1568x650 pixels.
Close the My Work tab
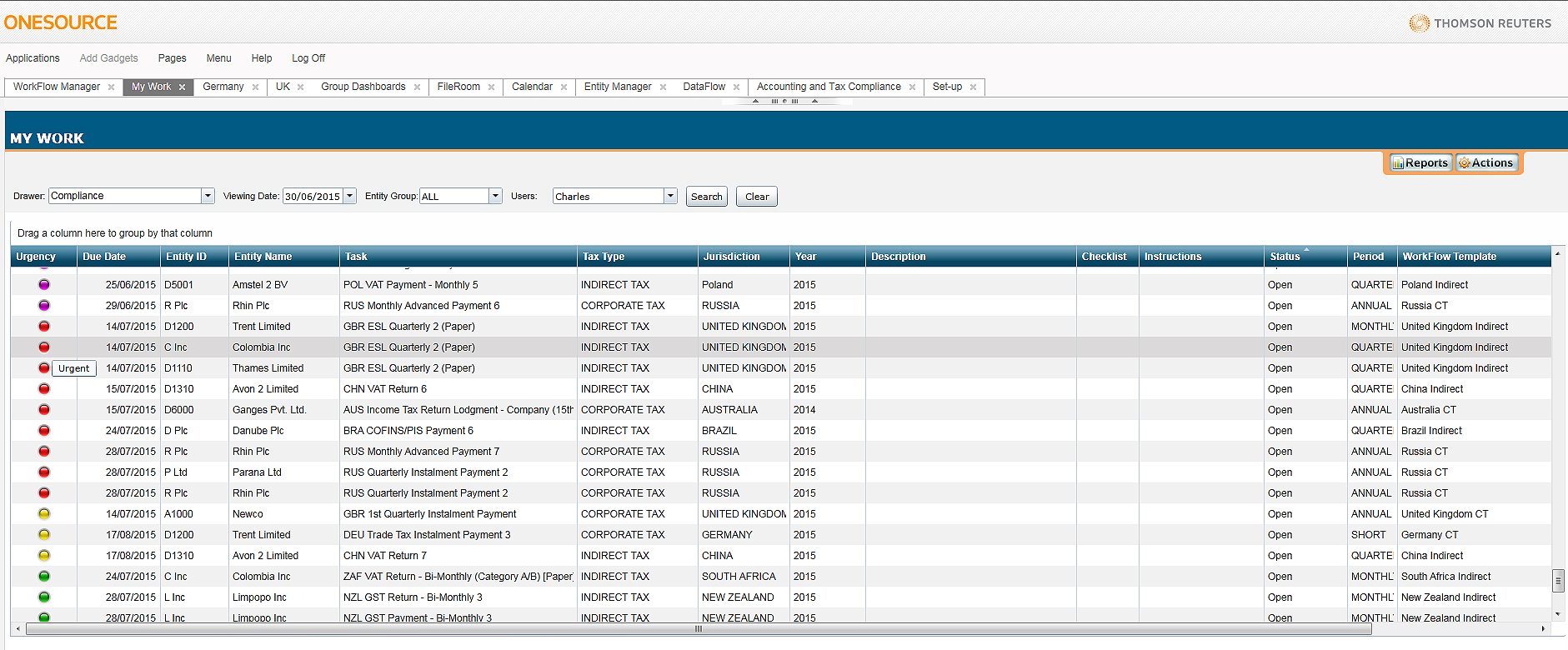(182, 87)
